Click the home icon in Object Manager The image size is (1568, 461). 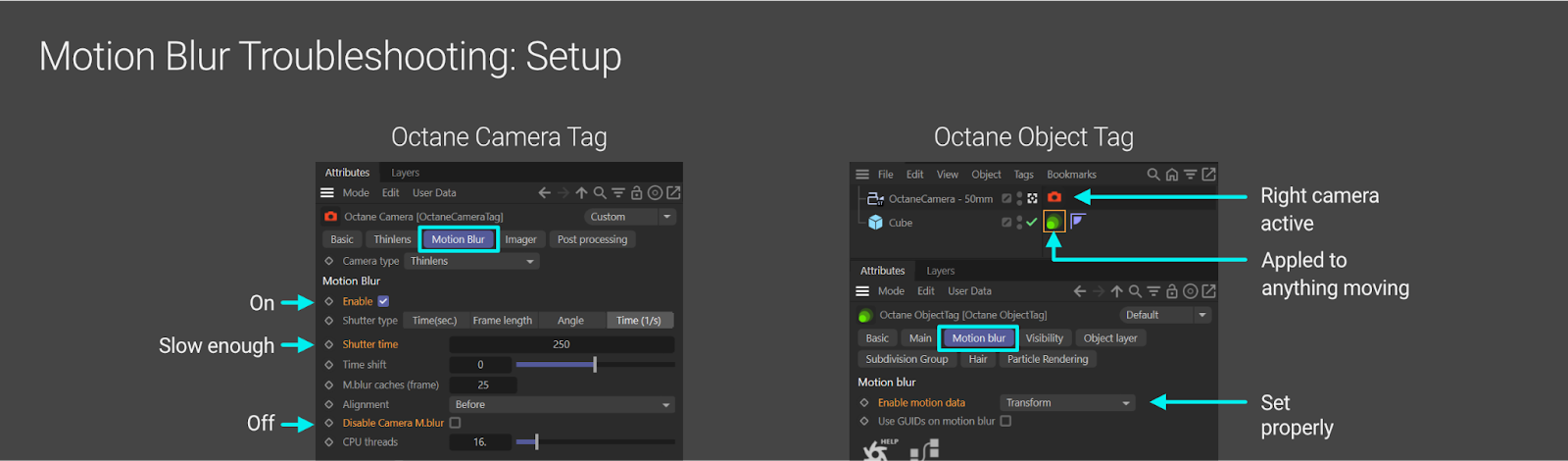[1171, 175]
